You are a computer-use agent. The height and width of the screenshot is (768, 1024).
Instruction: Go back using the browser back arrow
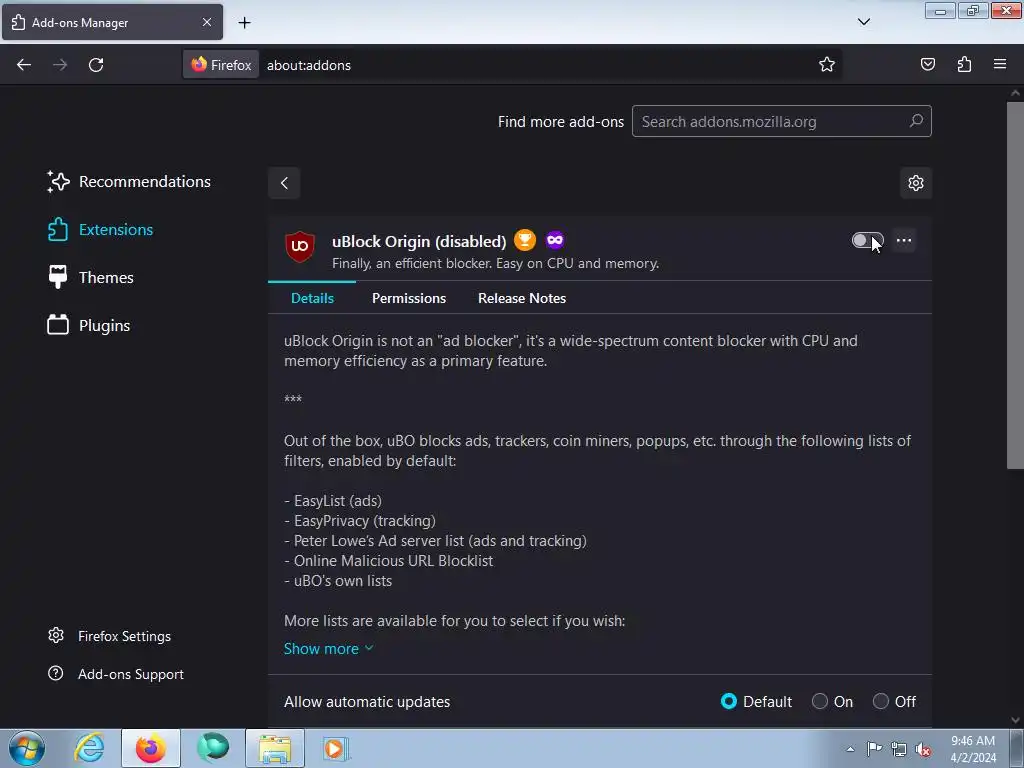point(24,65)
